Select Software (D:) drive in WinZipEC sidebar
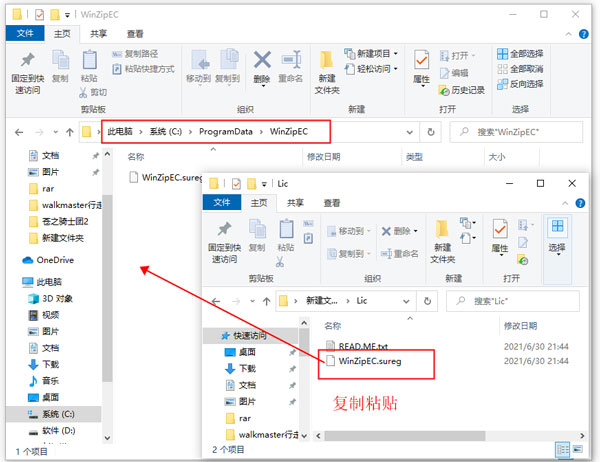This screenshot has height=462, width=600. (52, 431)
